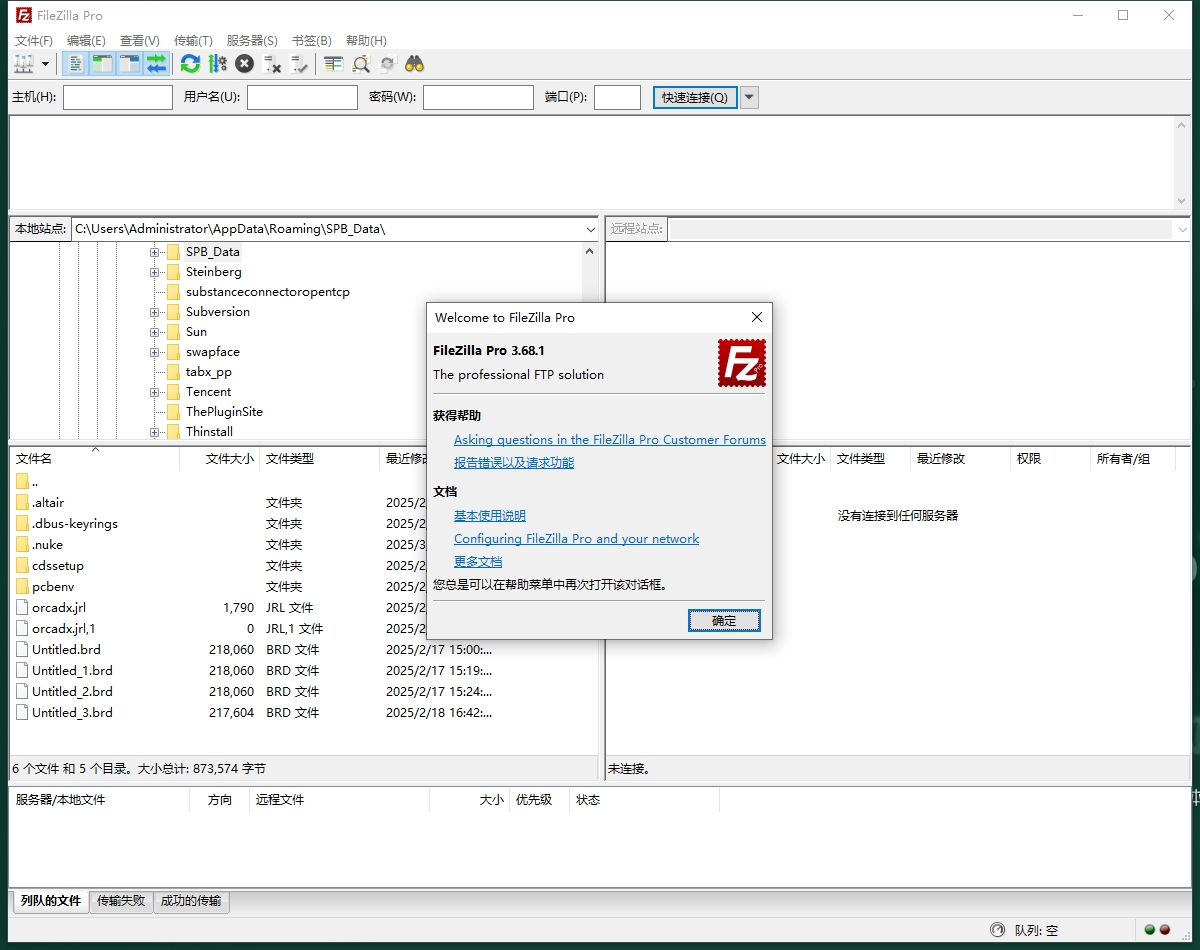The width and height of the screenshot is (1200, 950).
Task: Toggle the transfer queue display
Action: pyautogui.click(x=156, y=64)
